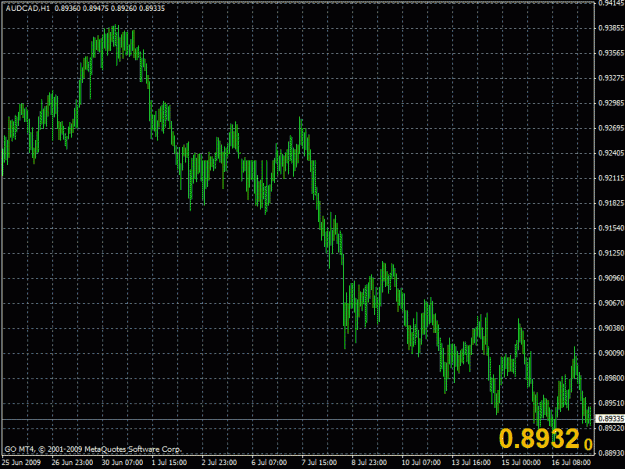625x469 pixels.
Task: Click the 0.91540 price scale label
Action: coord(611,228)
